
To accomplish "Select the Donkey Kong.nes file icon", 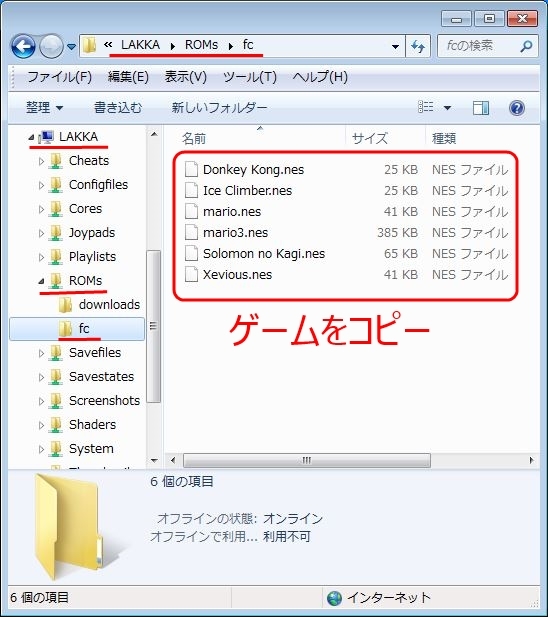I will tap(191, 170).
